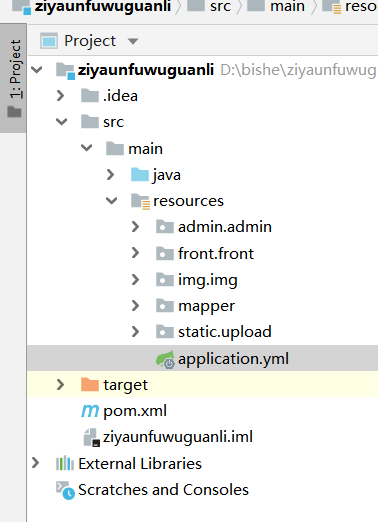Image resolution: width=378 pixels, height=522 pixels.
Task: Click the orange target folder icon
Action: (x=90, y=384)
